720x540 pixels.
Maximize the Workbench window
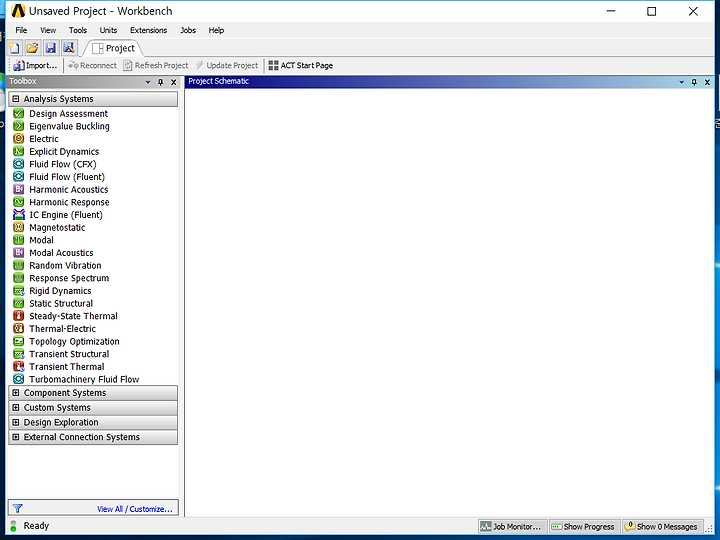(652, 11)
